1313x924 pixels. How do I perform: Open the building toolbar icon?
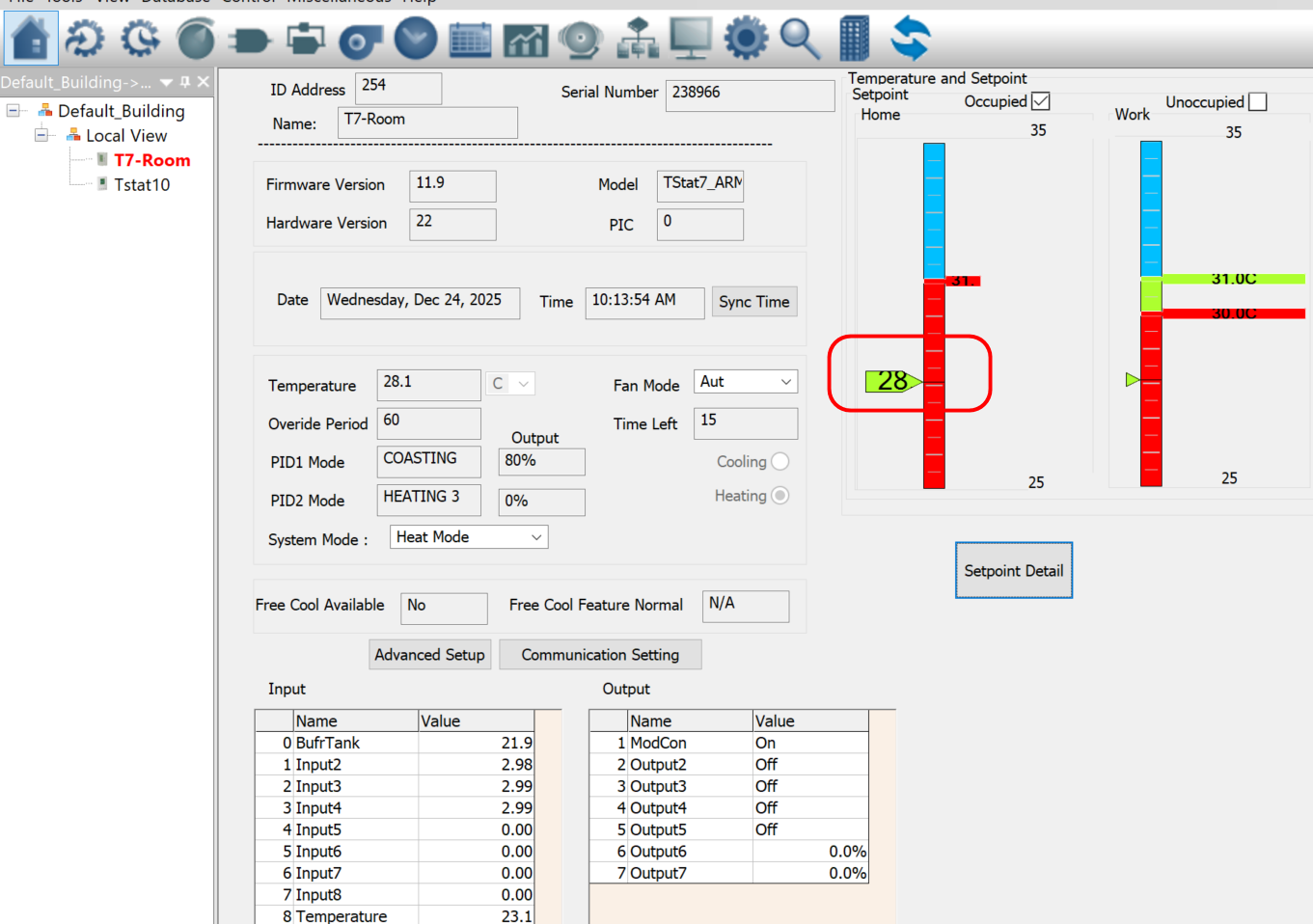855,40
